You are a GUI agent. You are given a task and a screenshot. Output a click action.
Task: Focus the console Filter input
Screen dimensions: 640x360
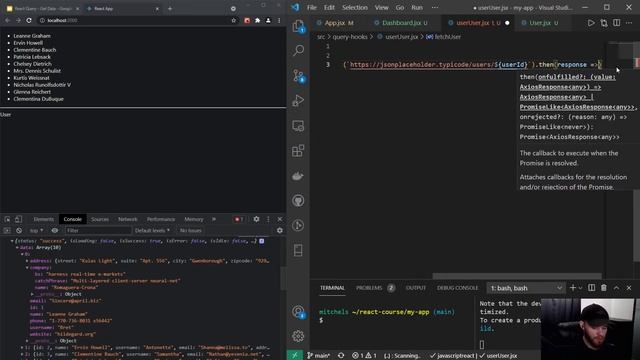tap(98, 231)
